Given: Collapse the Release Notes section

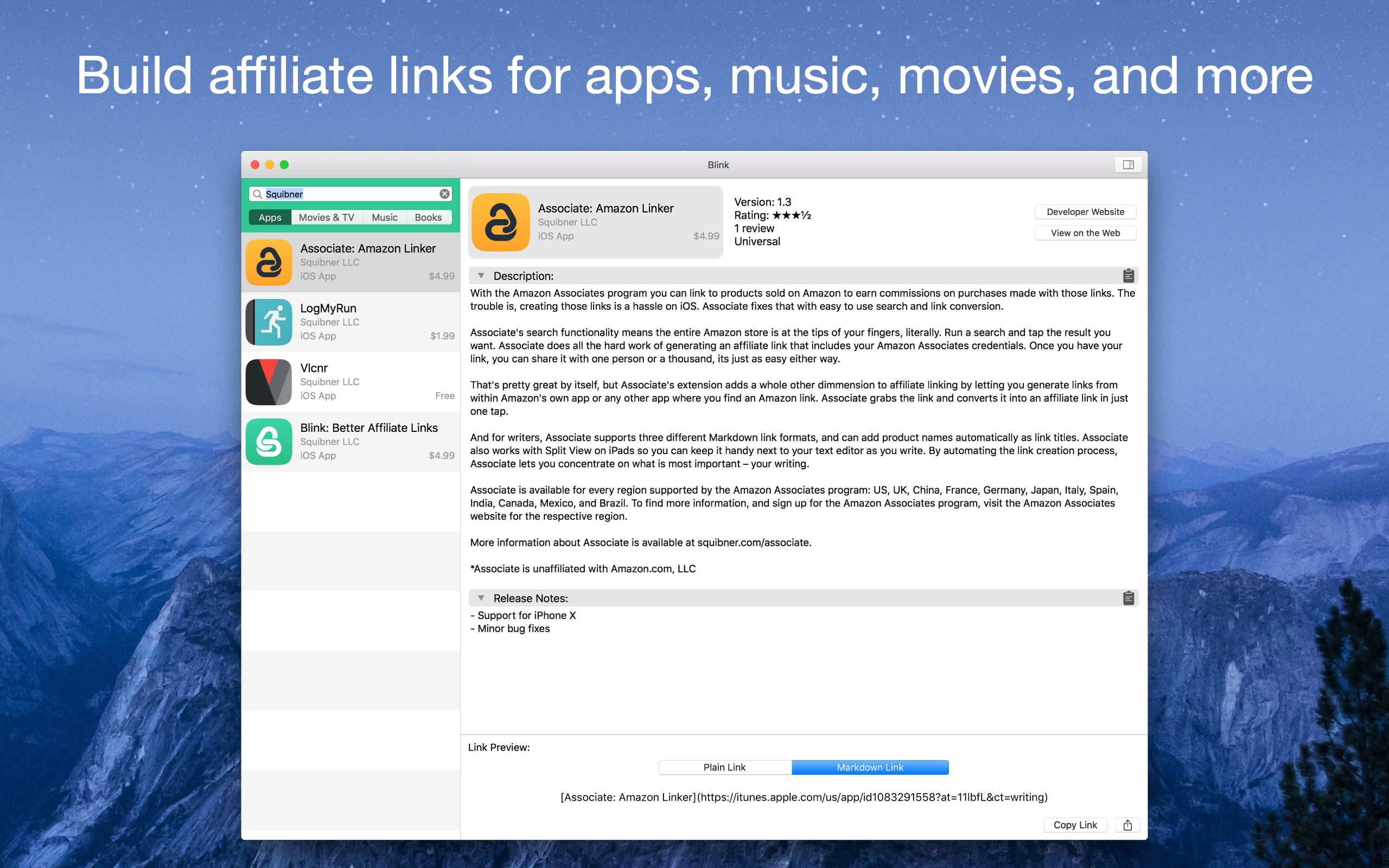Looking at the screenshot, I should point(481,598).
